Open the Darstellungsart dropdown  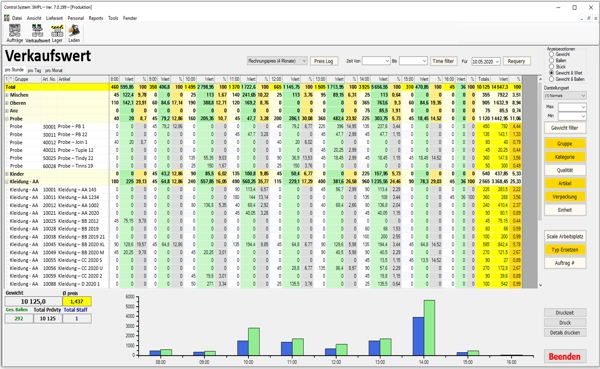point(565,95)
